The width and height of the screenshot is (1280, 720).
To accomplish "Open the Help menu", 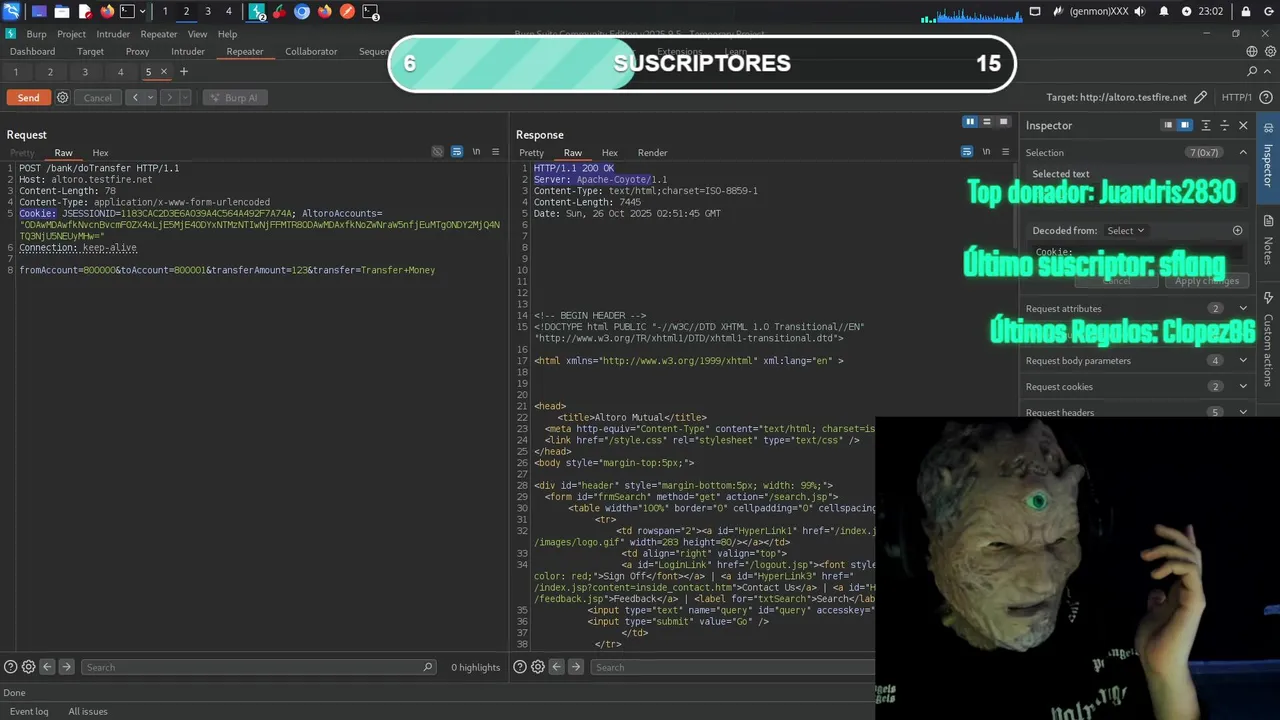I will 227,34.
